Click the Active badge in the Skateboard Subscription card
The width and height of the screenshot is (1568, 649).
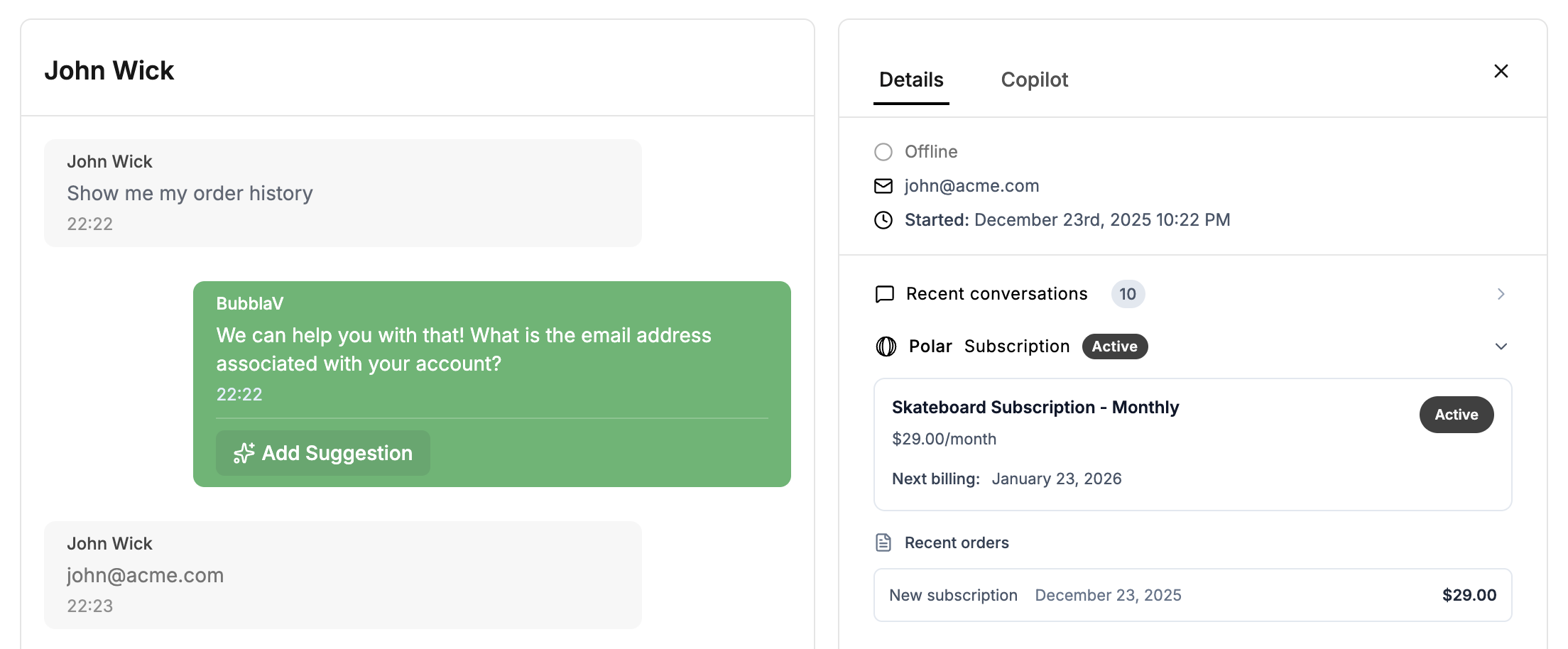[x=1457, y=415]
